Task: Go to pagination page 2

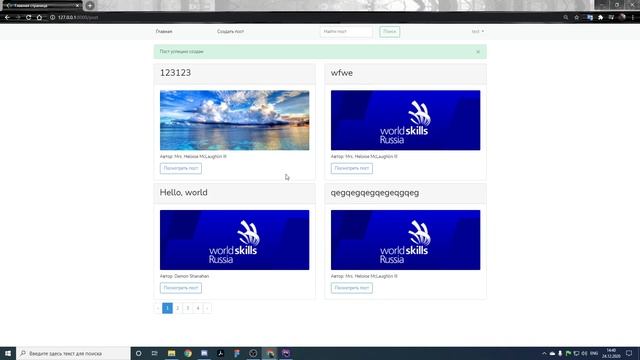Action: pos(178,308)
